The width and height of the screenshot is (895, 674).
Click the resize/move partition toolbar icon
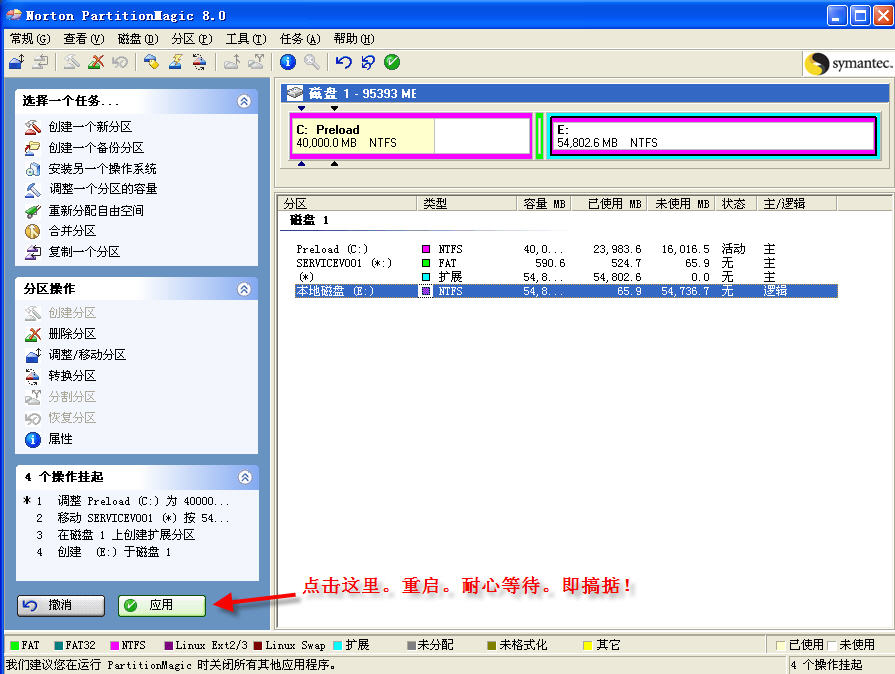[x=17, y=62]
